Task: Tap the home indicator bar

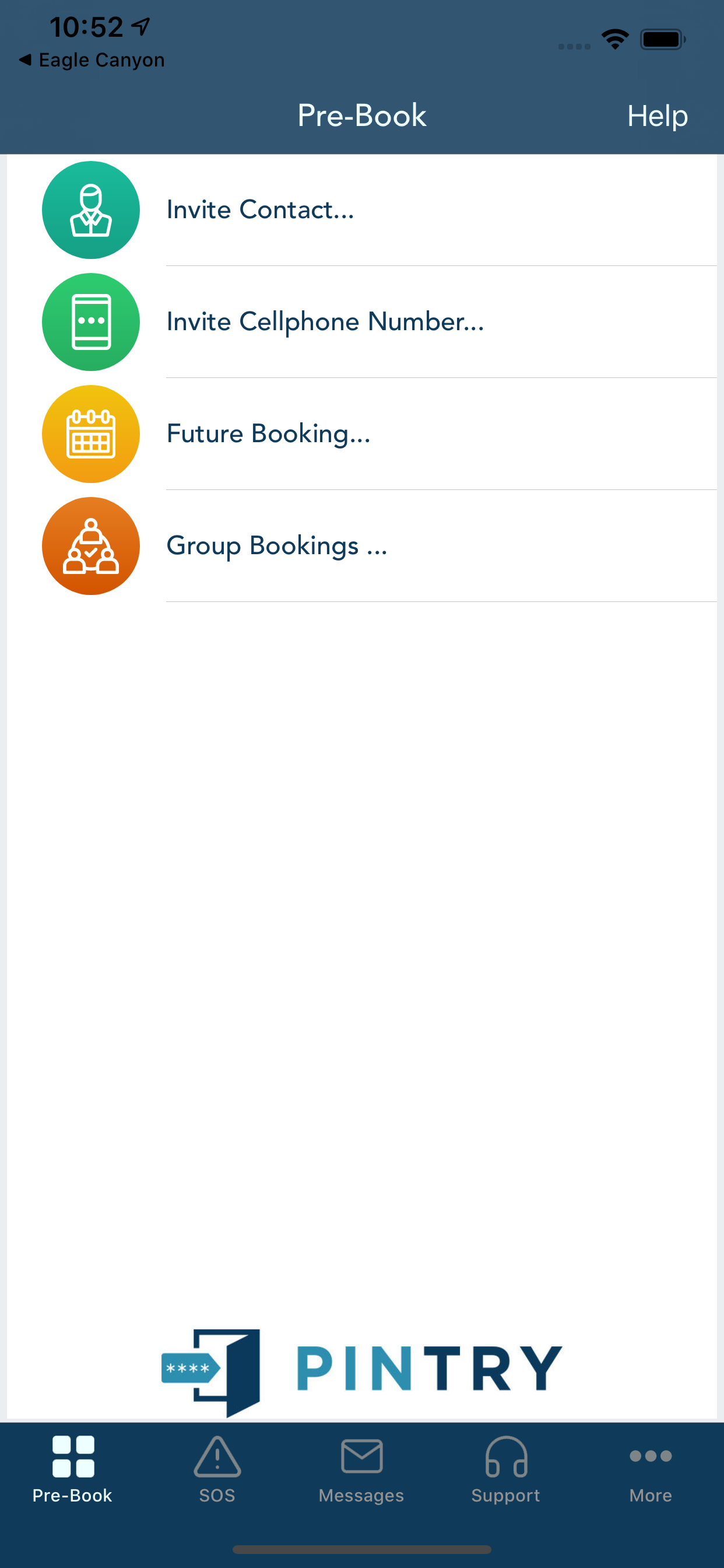Action: [x=361, y=1549]
